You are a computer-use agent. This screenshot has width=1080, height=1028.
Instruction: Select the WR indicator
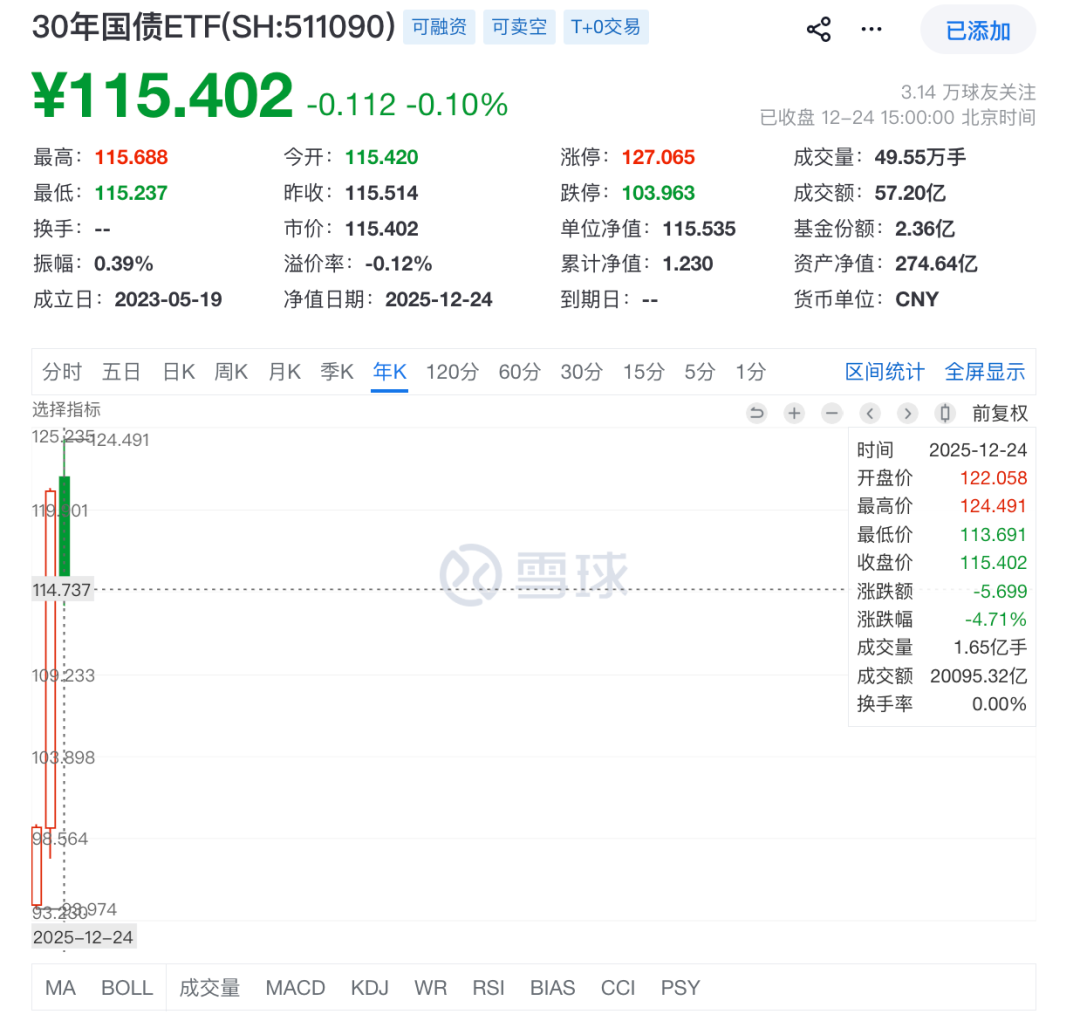pos(430,987)
